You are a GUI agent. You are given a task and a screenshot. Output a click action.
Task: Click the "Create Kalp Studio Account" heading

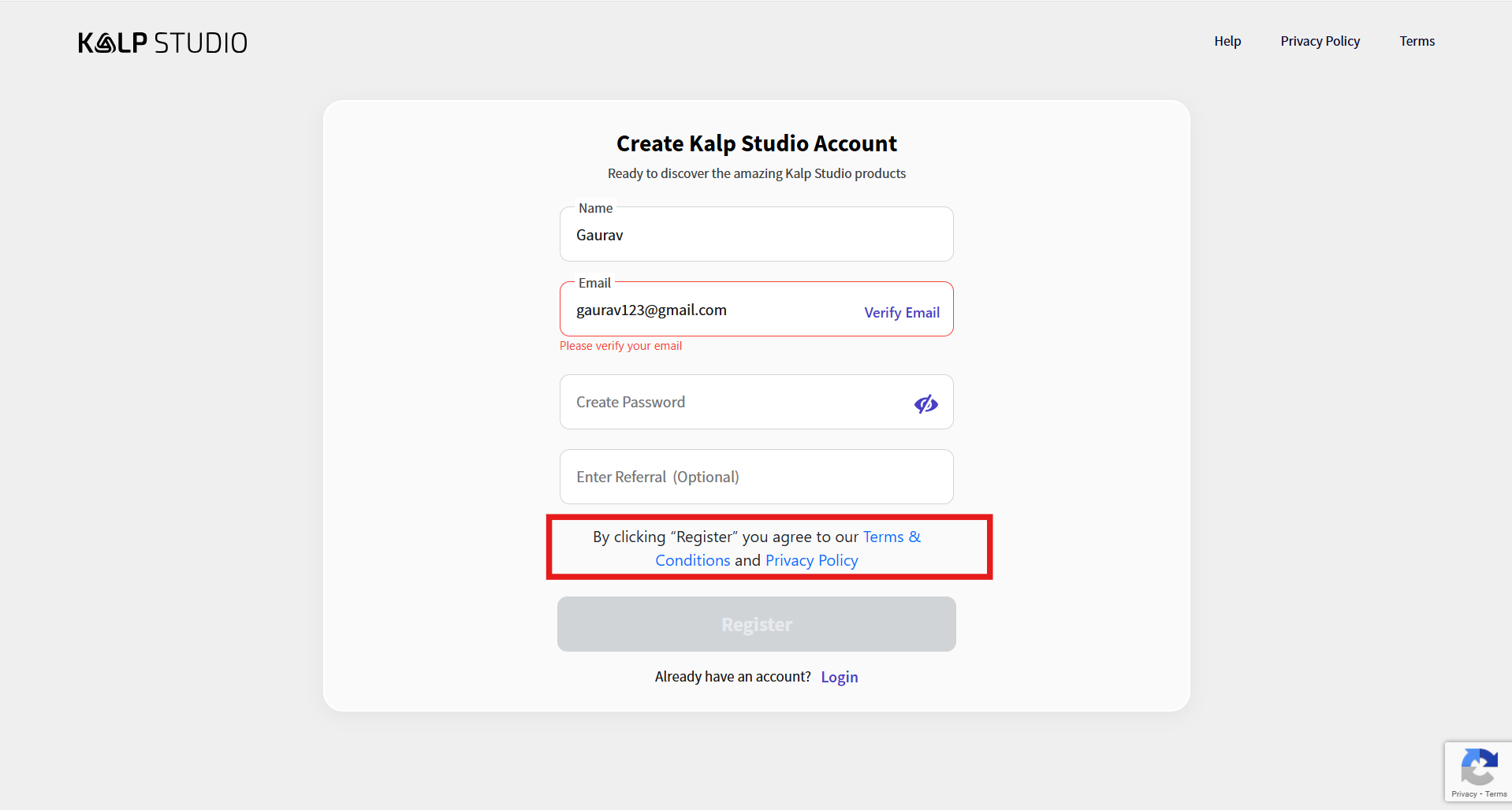(756, 144)
